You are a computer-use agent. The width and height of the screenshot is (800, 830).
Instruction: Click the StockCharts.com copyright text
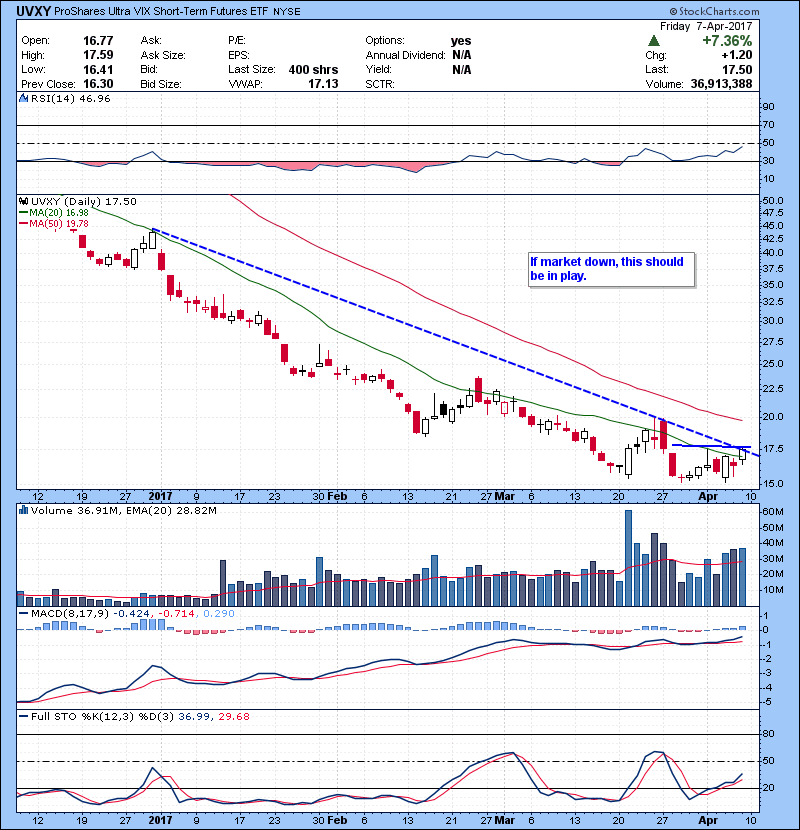(x=714, y=11)
